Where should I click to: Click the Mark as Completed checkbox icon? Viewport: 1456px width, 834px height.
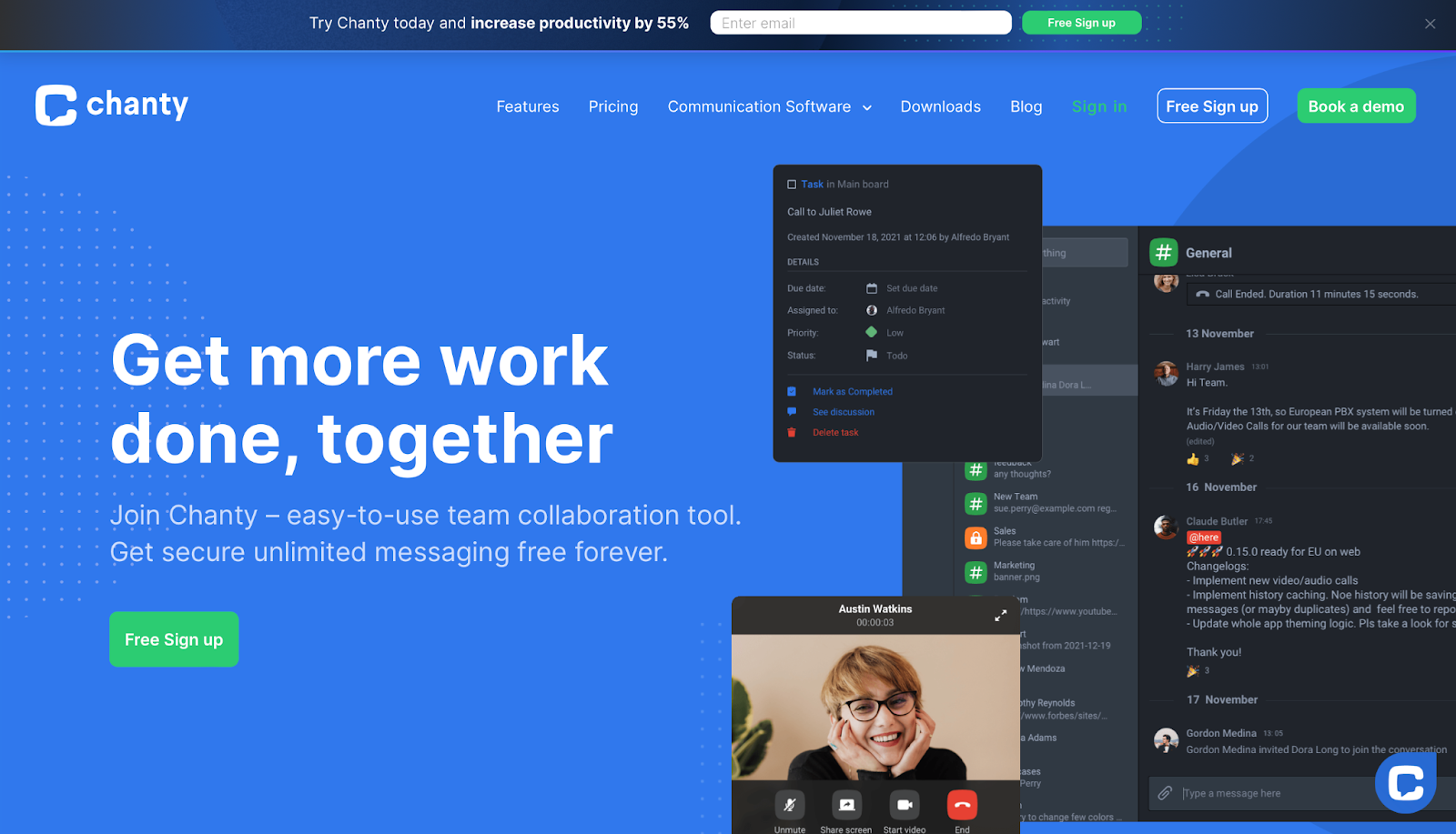792,392
